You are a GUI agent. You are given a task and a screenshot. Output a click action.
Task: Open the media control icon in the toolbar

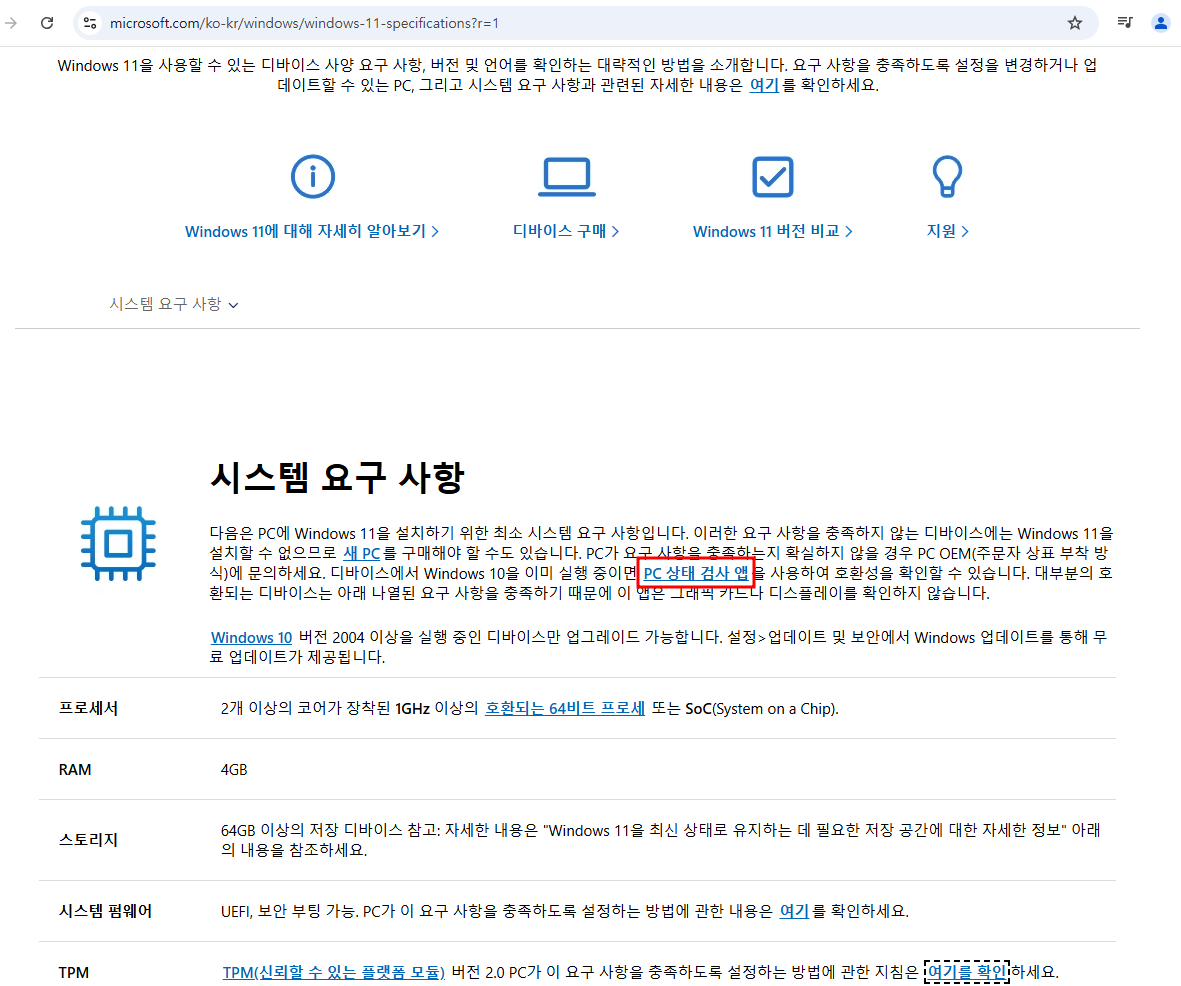[1125, 23]
